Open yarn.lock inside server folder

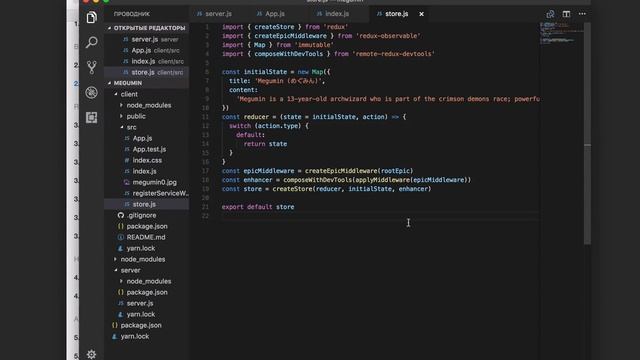(x=147, y=315)
